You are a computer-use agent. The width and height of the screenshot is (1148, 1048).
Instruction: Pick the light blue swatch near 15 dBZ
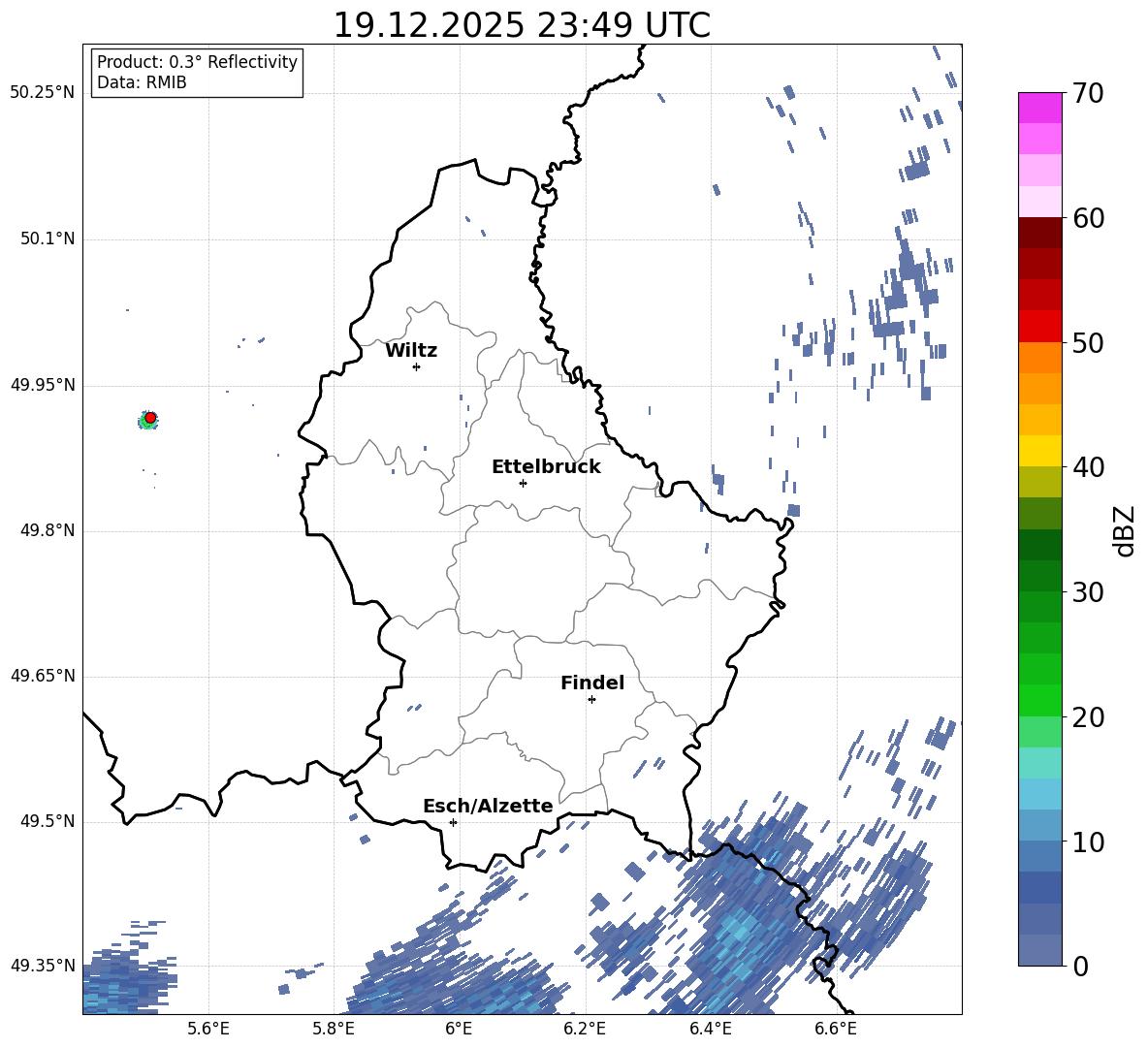(1040, 794)
